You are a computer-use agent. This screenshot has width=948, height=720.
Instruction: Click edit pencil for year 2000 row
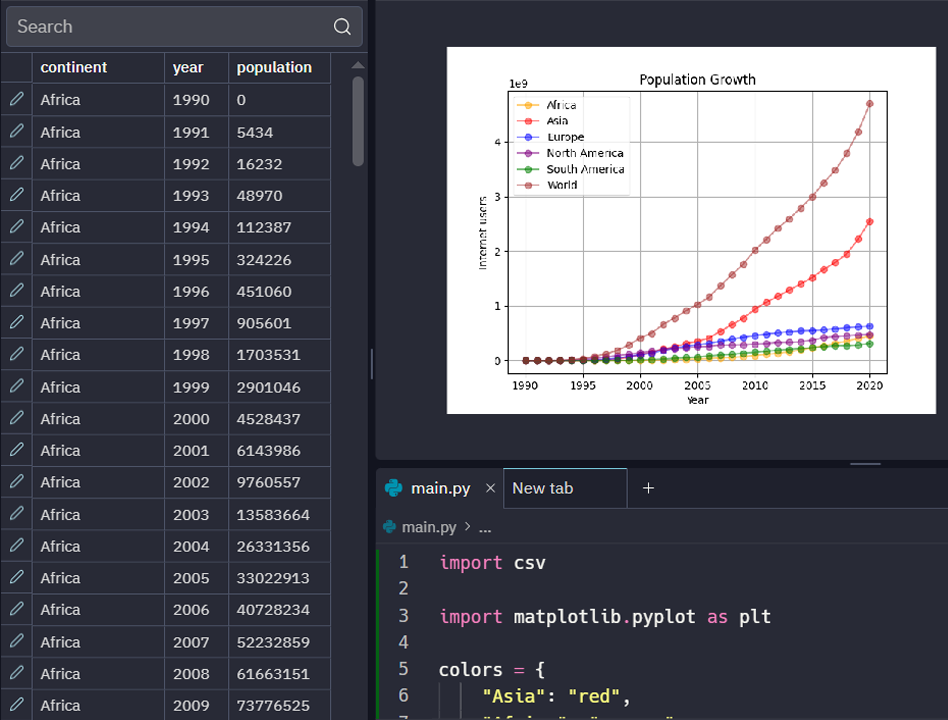click(x=16, y=419)
